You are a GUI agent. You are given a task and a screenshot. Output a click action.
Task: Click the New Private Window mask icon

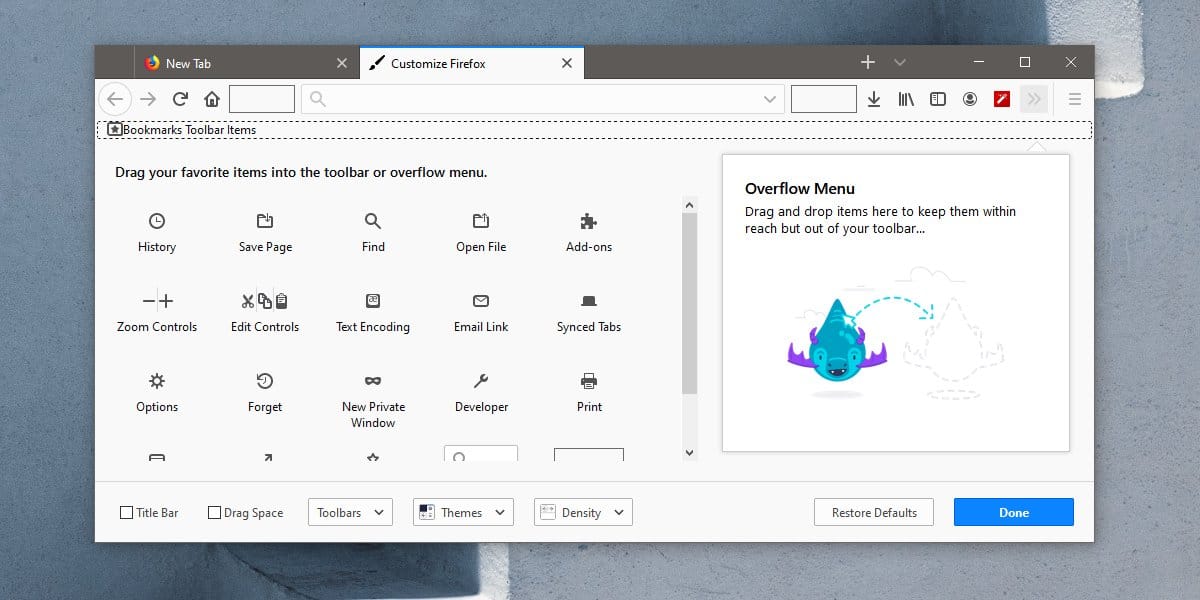pyautogui.click(x=373, y=381)
